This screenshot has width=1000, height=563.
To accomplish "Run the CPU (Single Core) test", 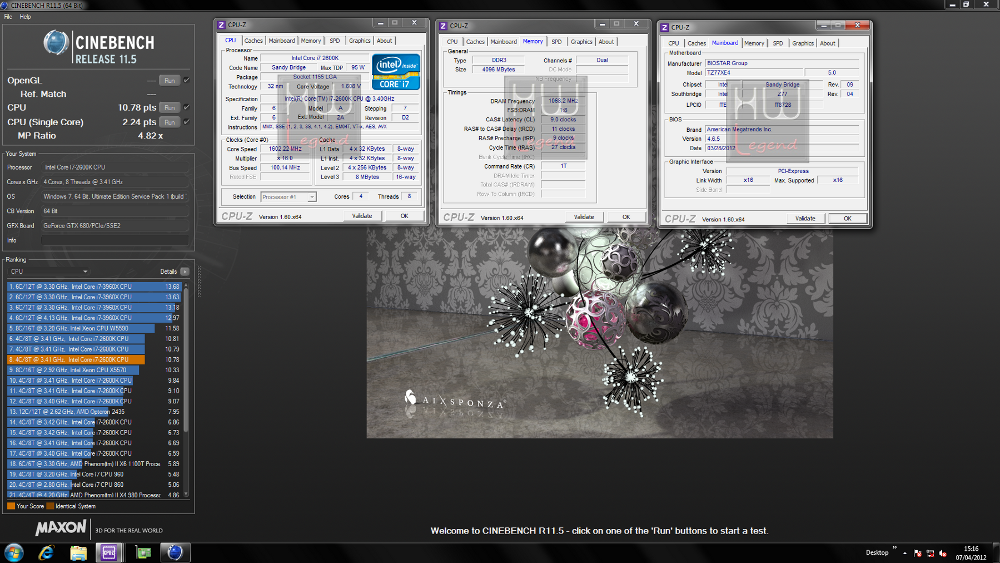I will 170,122.
